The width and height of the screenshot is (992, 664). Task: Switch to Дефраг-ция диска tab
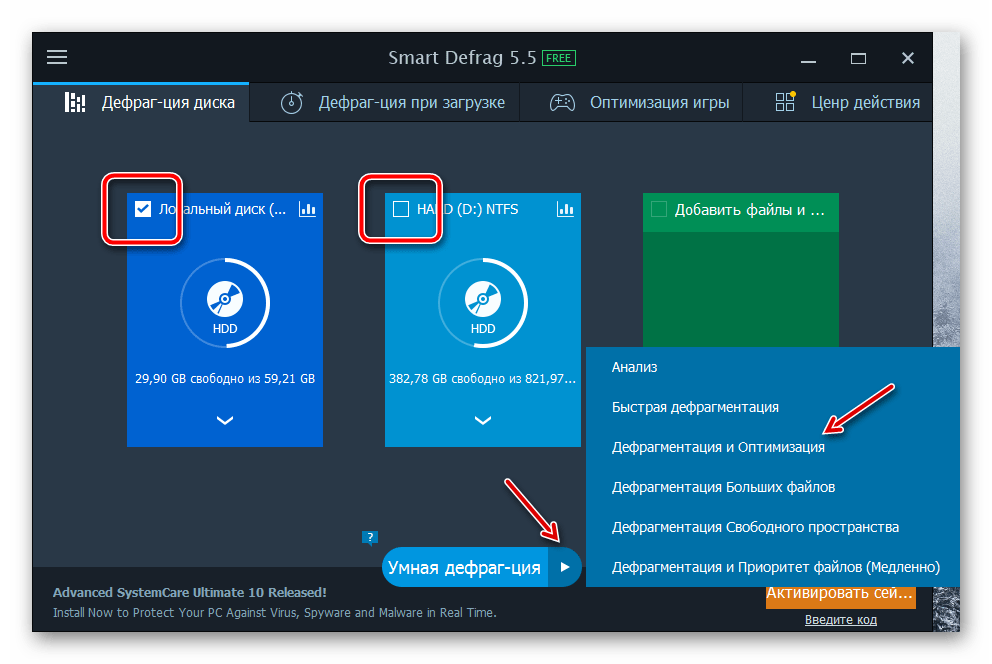[141, 102]
